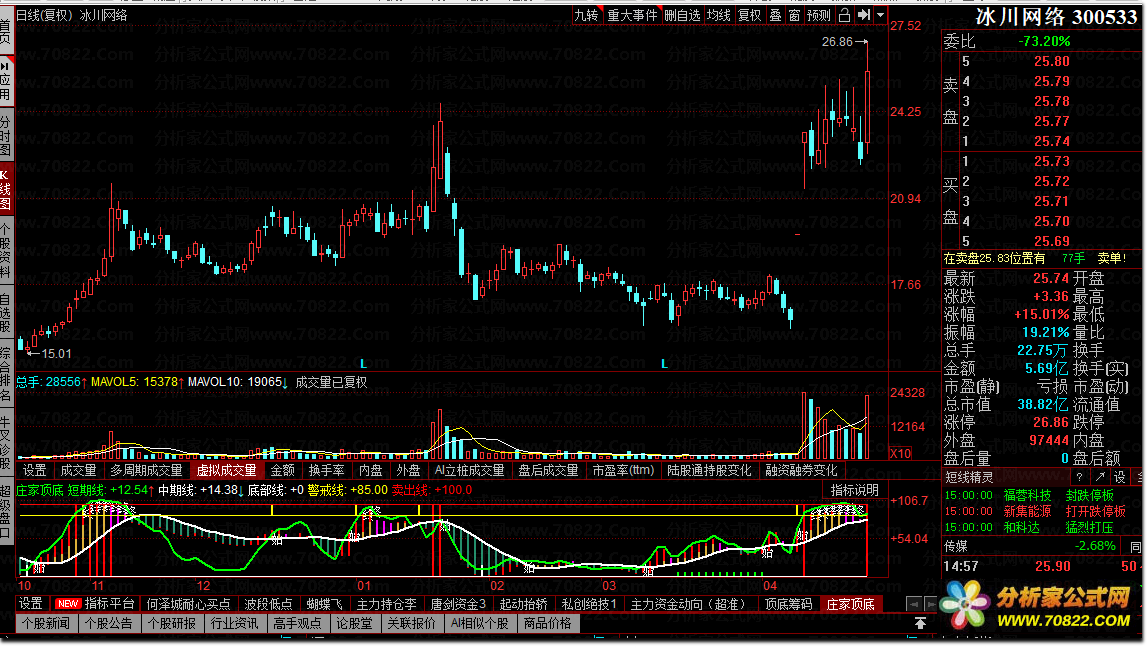Switch to 融资融券变化 tab

coord(801,470)
